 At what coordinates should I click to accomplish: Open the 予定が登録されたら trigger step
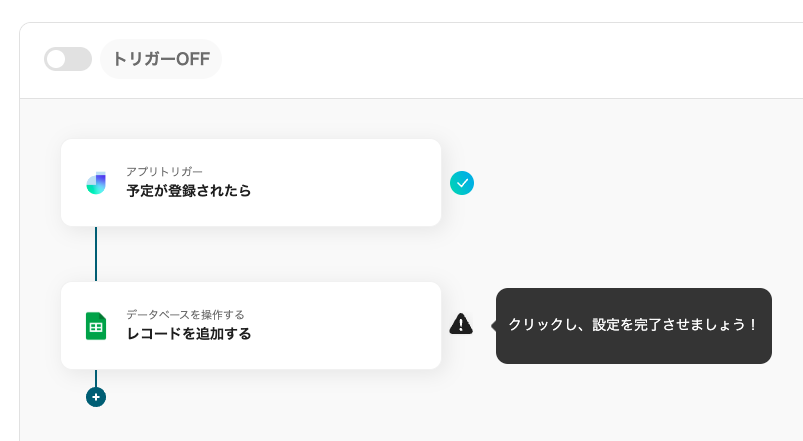[188, 191]
